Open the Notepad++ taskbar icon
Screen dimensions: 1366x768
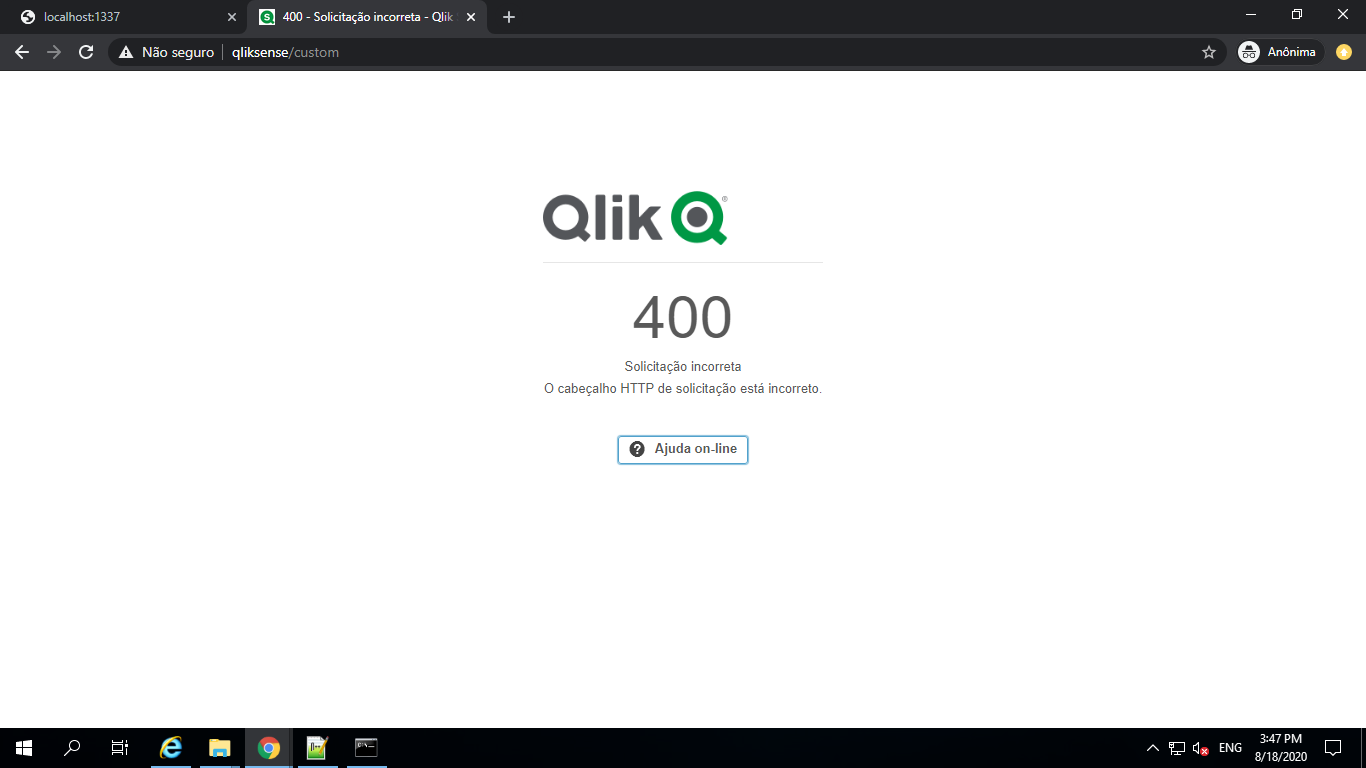click(317, 748)
